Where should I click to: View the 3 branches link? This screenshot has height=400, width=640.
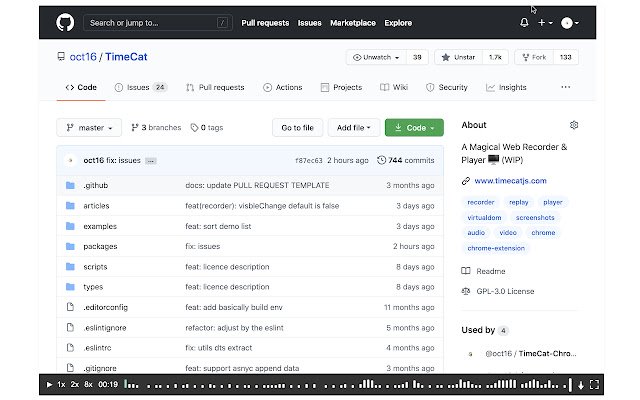click(156, 128)
